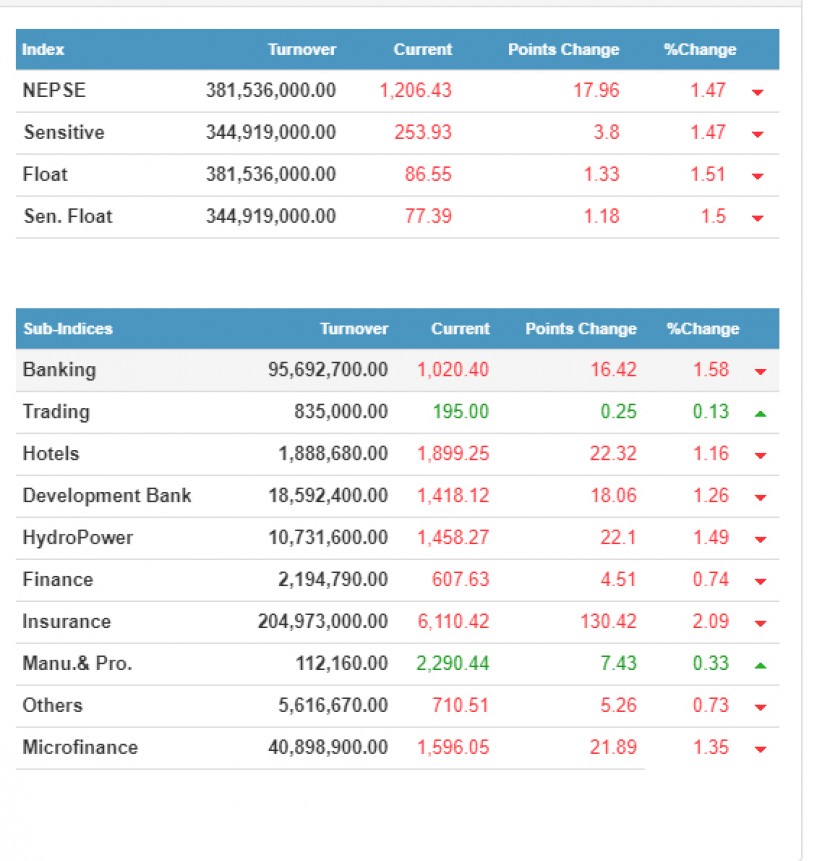Image resolution: width=830 pixels, height=861 pixels.
Task: Click the red down arrow in Banking row
Action: click(x=759, y=371)
